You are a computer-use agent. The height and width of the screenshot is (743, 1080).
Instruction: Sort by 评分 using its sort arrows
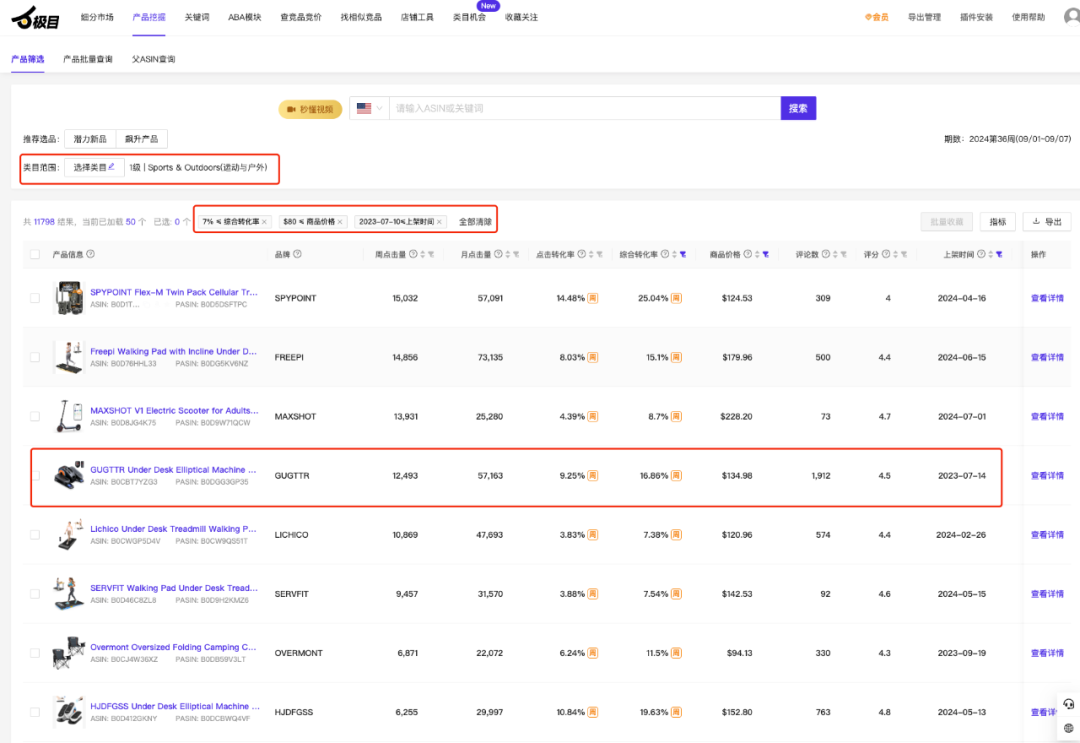(895, 254)
